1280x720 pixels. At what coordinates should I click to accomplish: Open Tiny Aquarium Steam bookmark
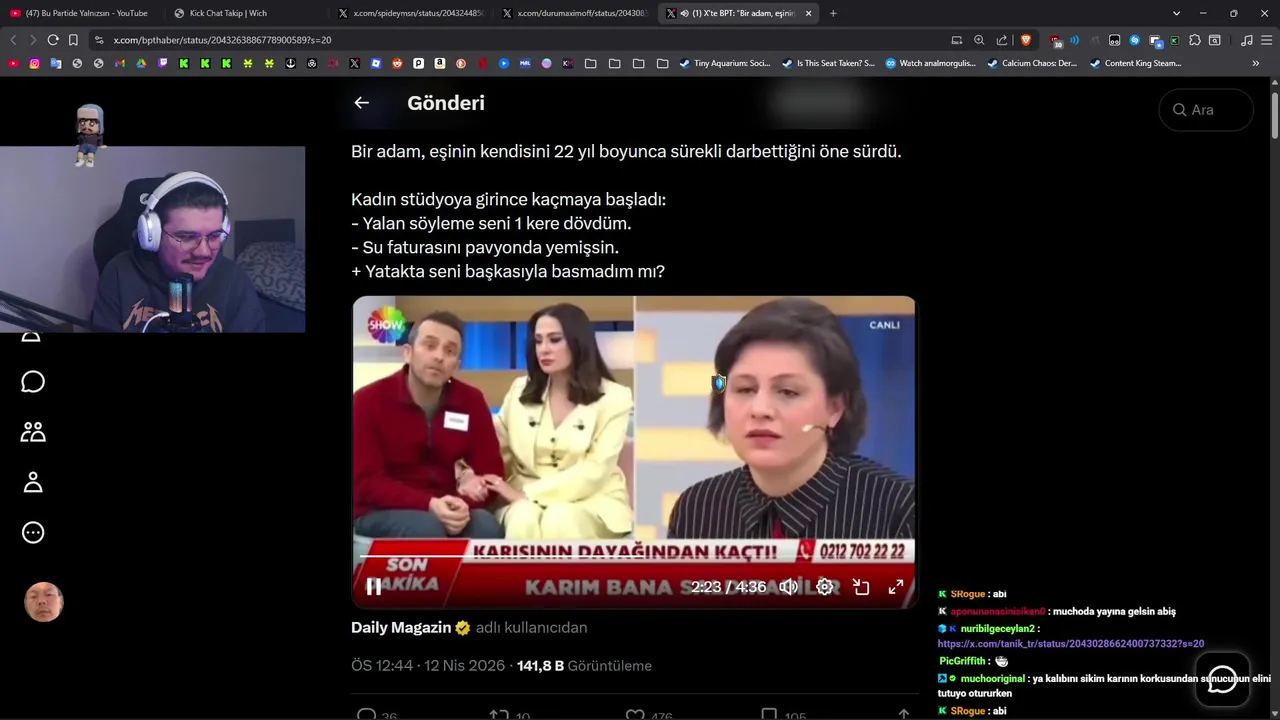pos(725,63)
